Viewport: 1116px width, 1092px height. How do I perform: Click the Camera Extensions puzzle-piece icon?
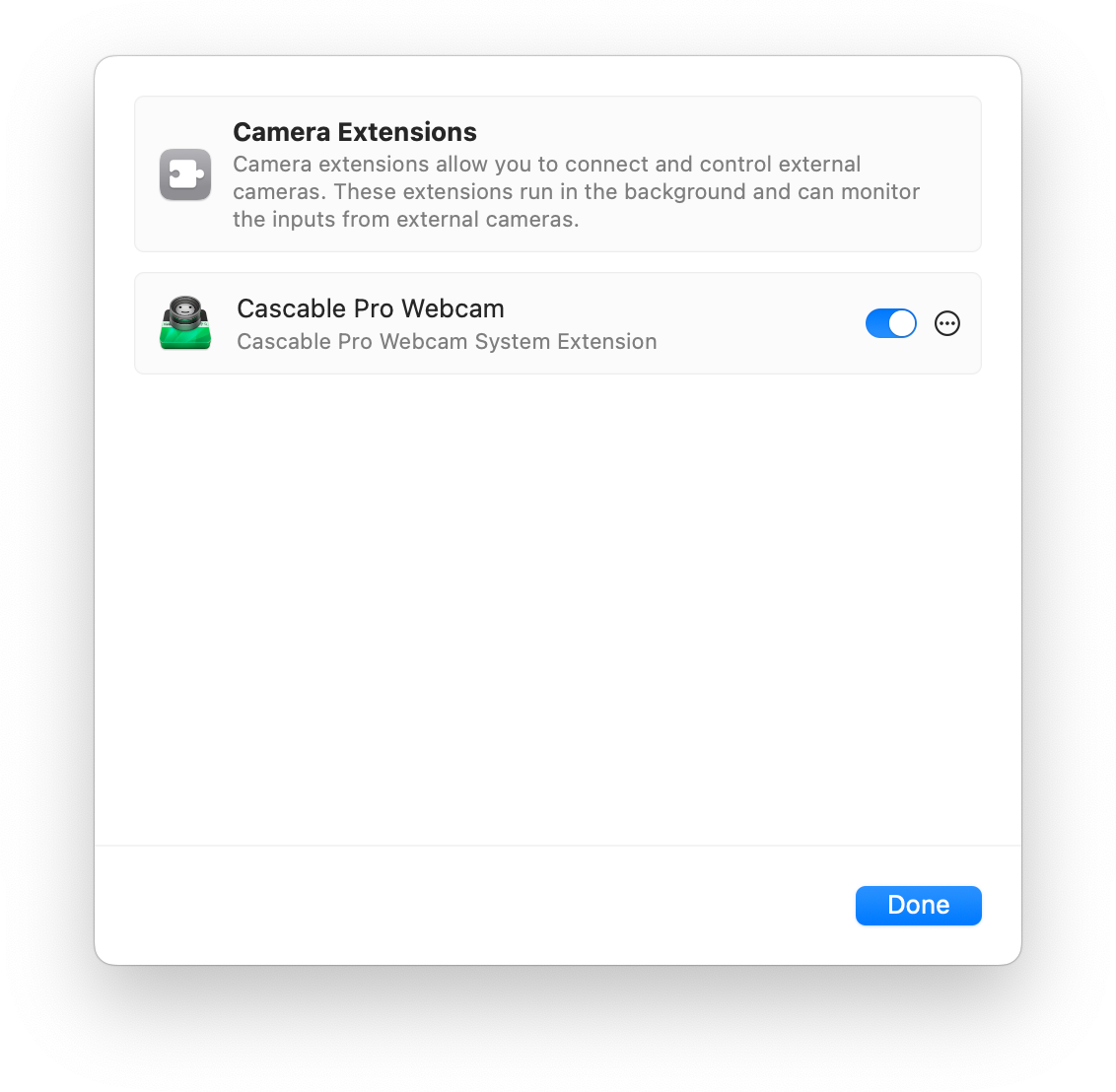point(185,174)
